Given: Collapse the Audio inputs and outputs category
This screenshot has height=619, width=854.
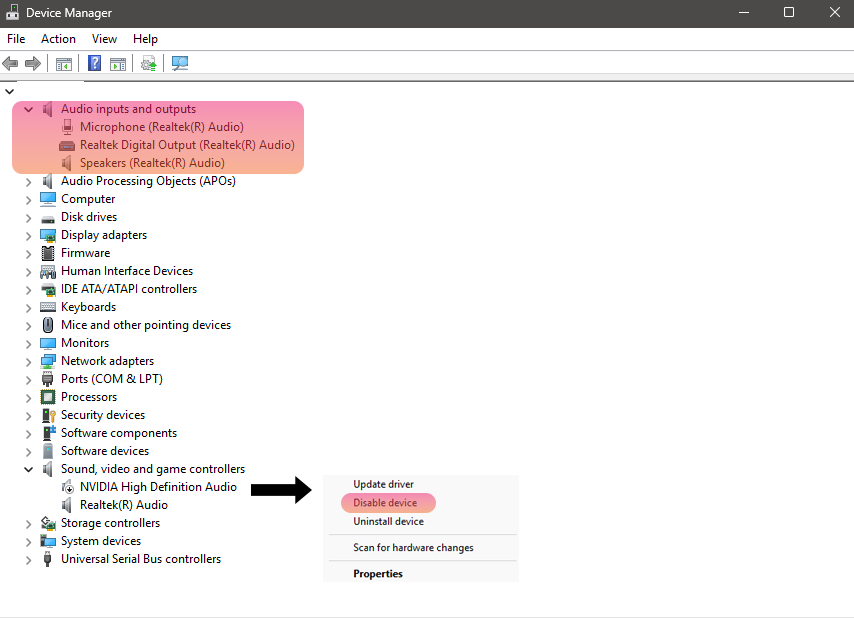Looking at the screenshot, I should tap(28, 109).
